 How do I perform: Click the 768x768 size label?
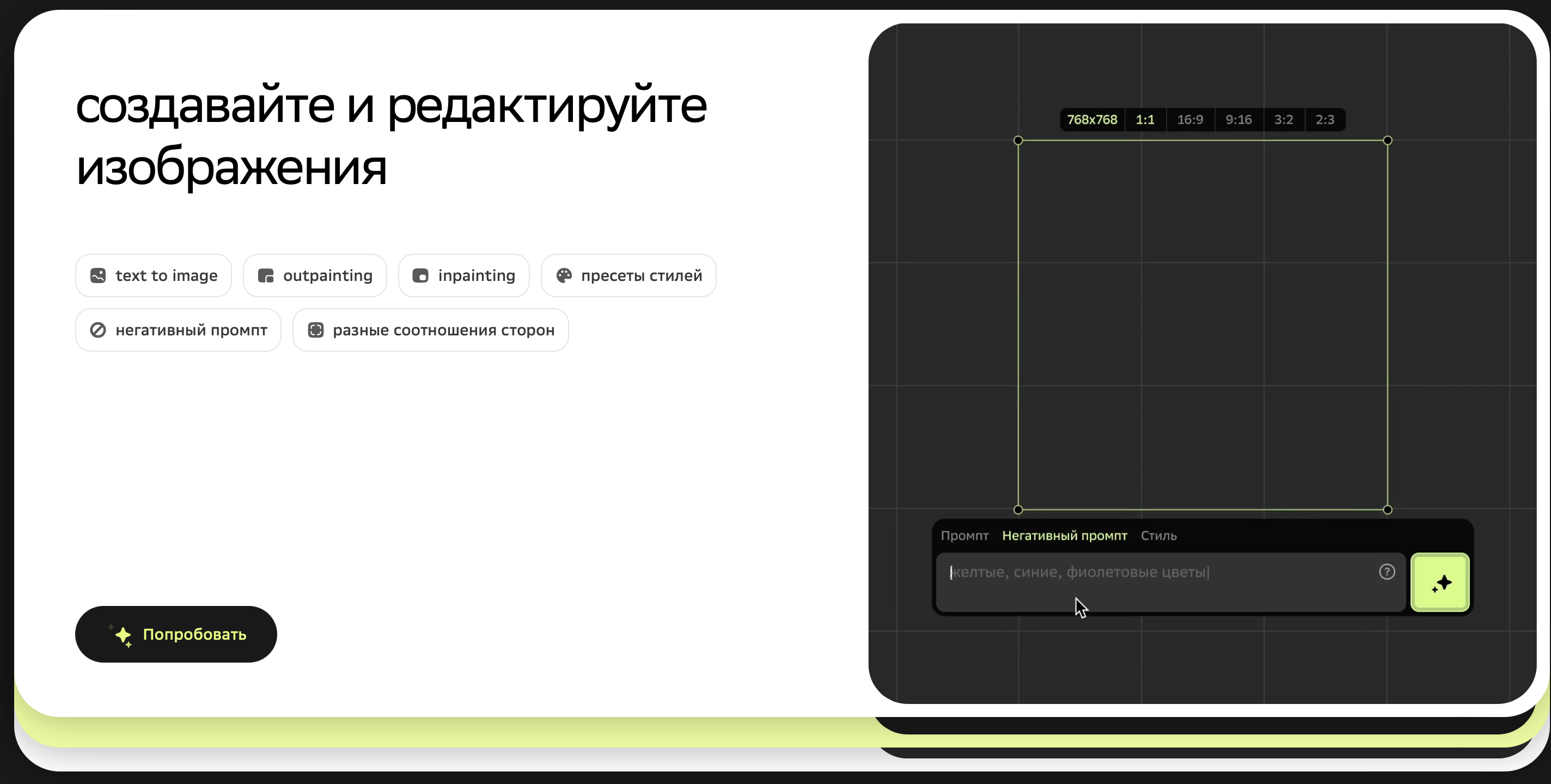point(1091,120)
